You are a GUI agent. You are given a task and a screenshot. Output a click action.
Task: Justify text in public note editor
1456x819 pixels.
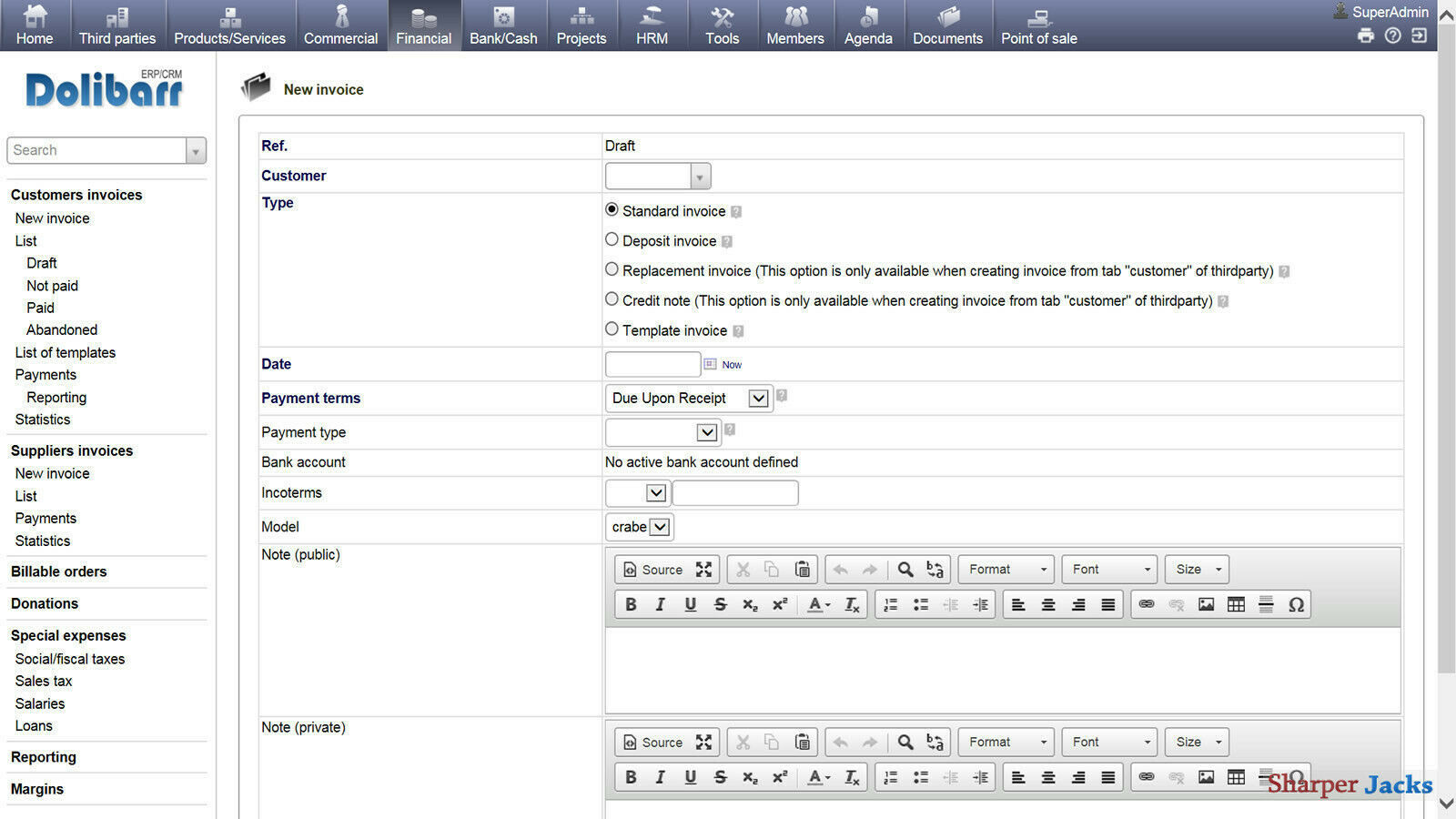pos(1108,604)
